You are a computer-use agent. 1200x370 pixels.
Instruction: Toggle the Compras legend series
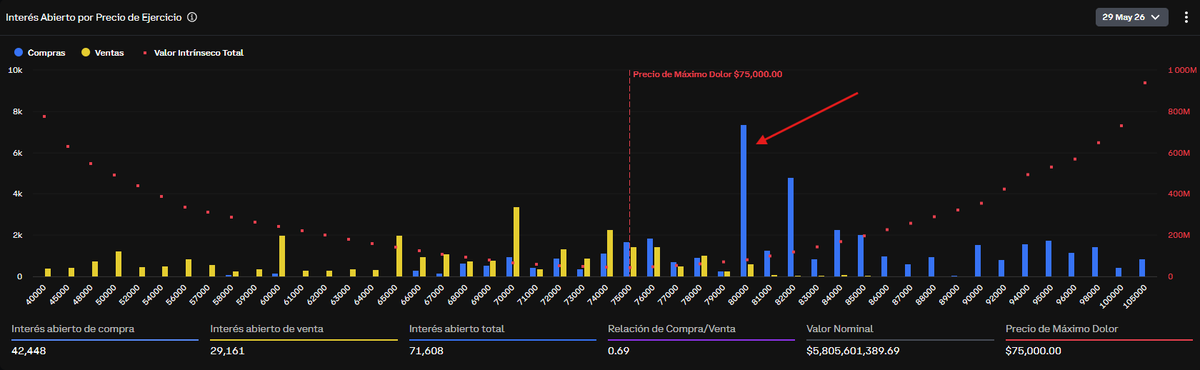point(39,52)
